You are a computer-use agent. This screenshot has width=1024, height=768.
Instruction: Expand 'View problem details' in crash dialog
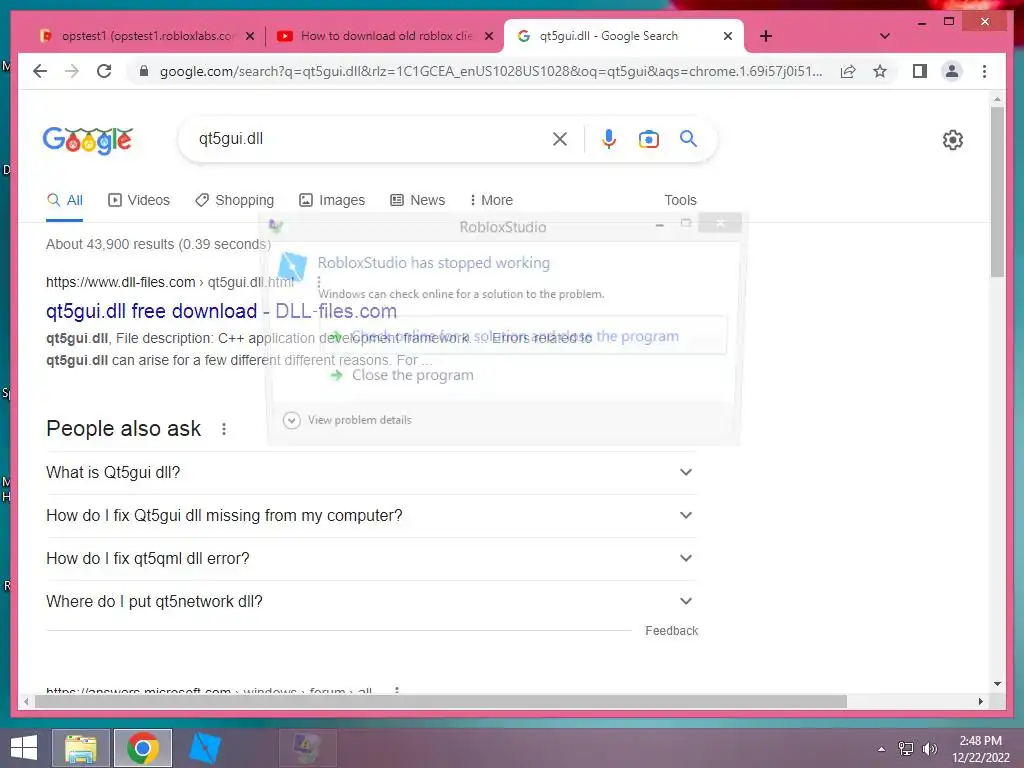pos(347,420)
